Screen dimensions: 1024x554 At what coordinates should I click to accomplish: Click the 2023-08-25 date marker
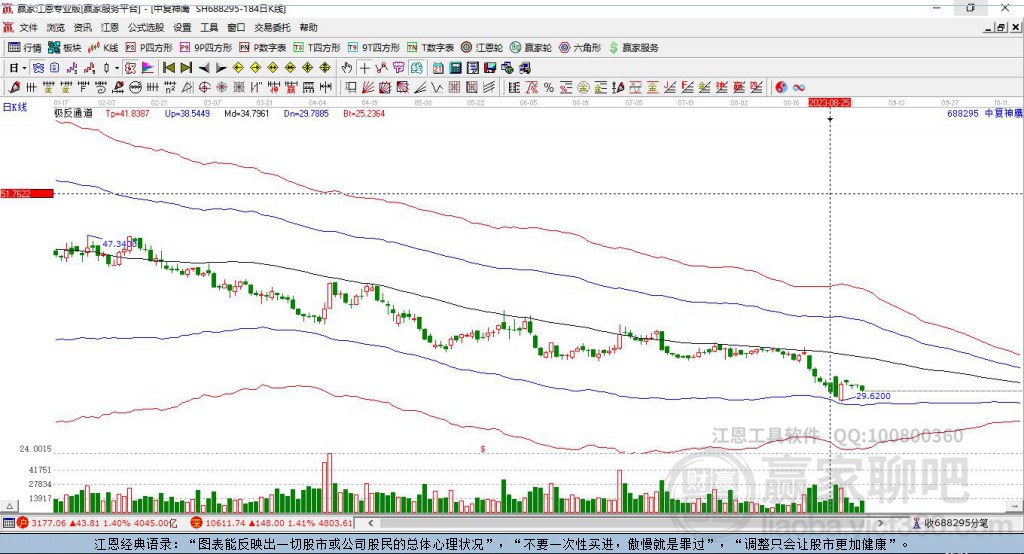click(x=829, y=103)
